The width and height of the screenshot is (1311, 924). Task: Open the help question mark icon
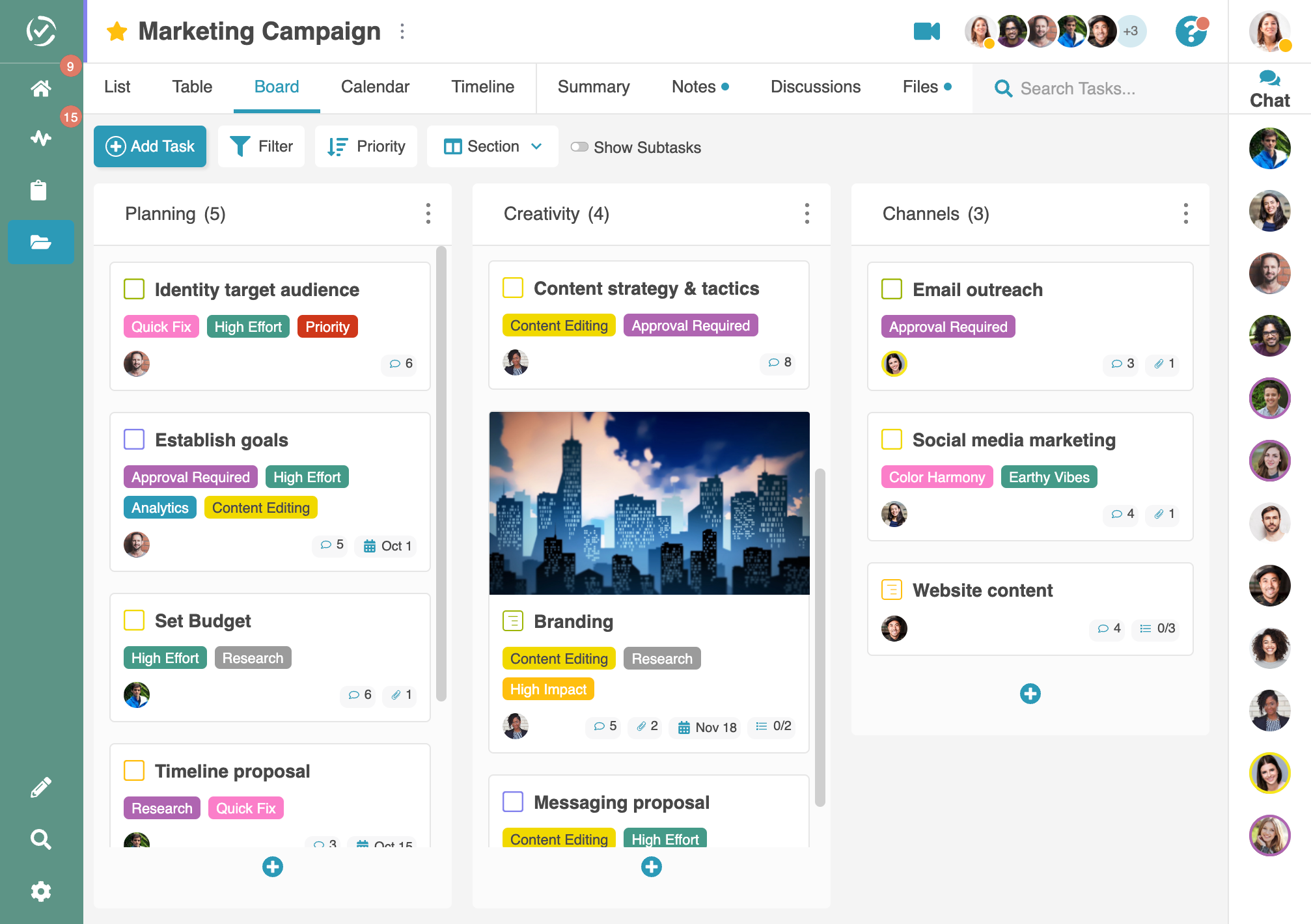(x=1191, y=31)
